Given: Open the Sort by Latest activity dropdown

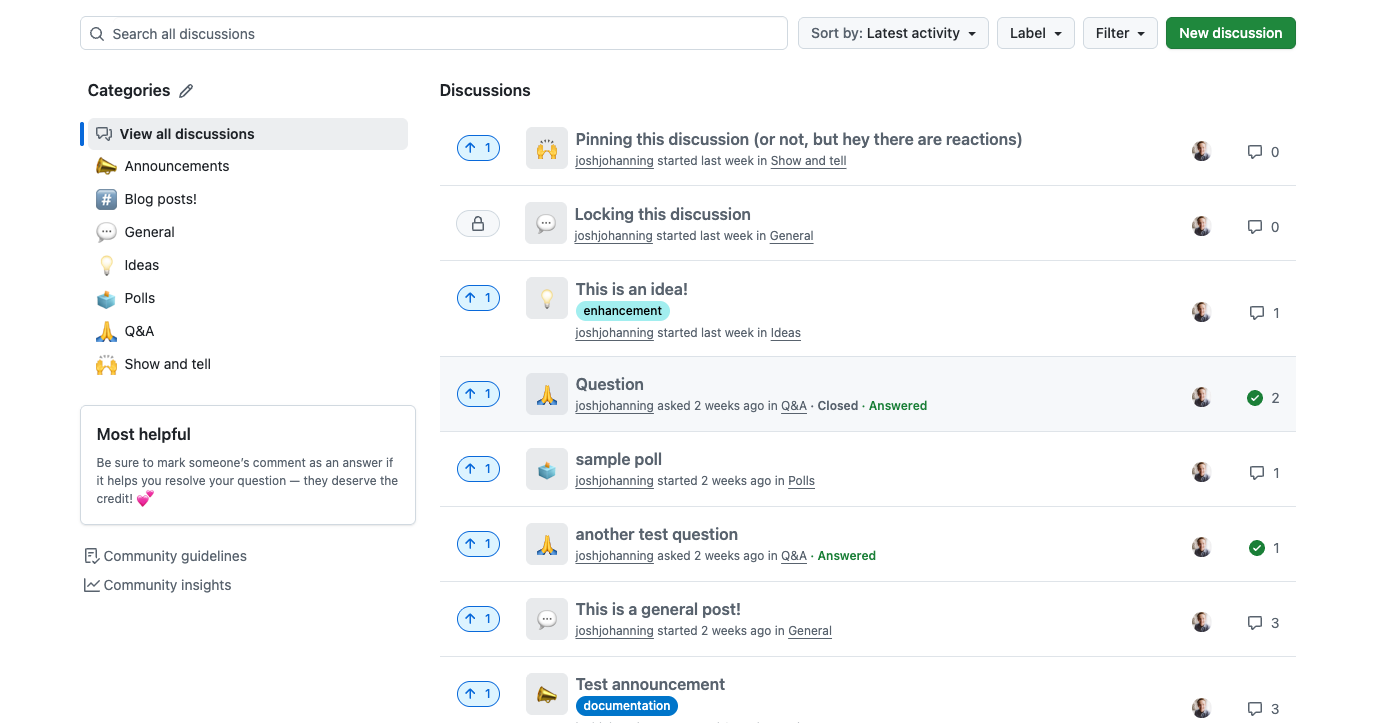Looking at the screenshot, I should (x=893, y=32).
